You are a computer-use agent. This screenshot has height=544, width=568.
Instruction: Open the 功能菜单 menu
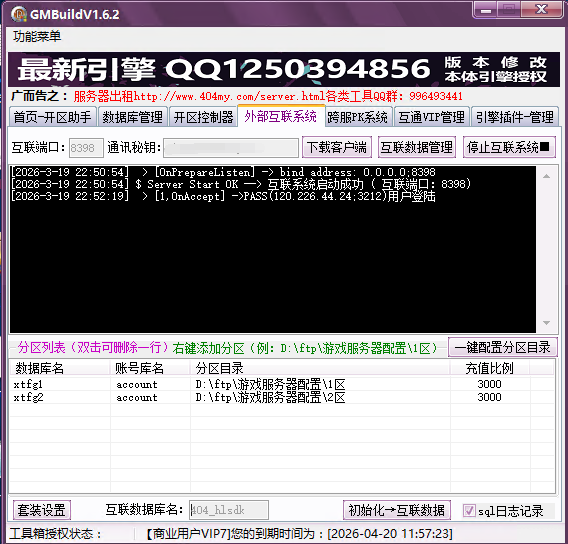click(37, 37)
